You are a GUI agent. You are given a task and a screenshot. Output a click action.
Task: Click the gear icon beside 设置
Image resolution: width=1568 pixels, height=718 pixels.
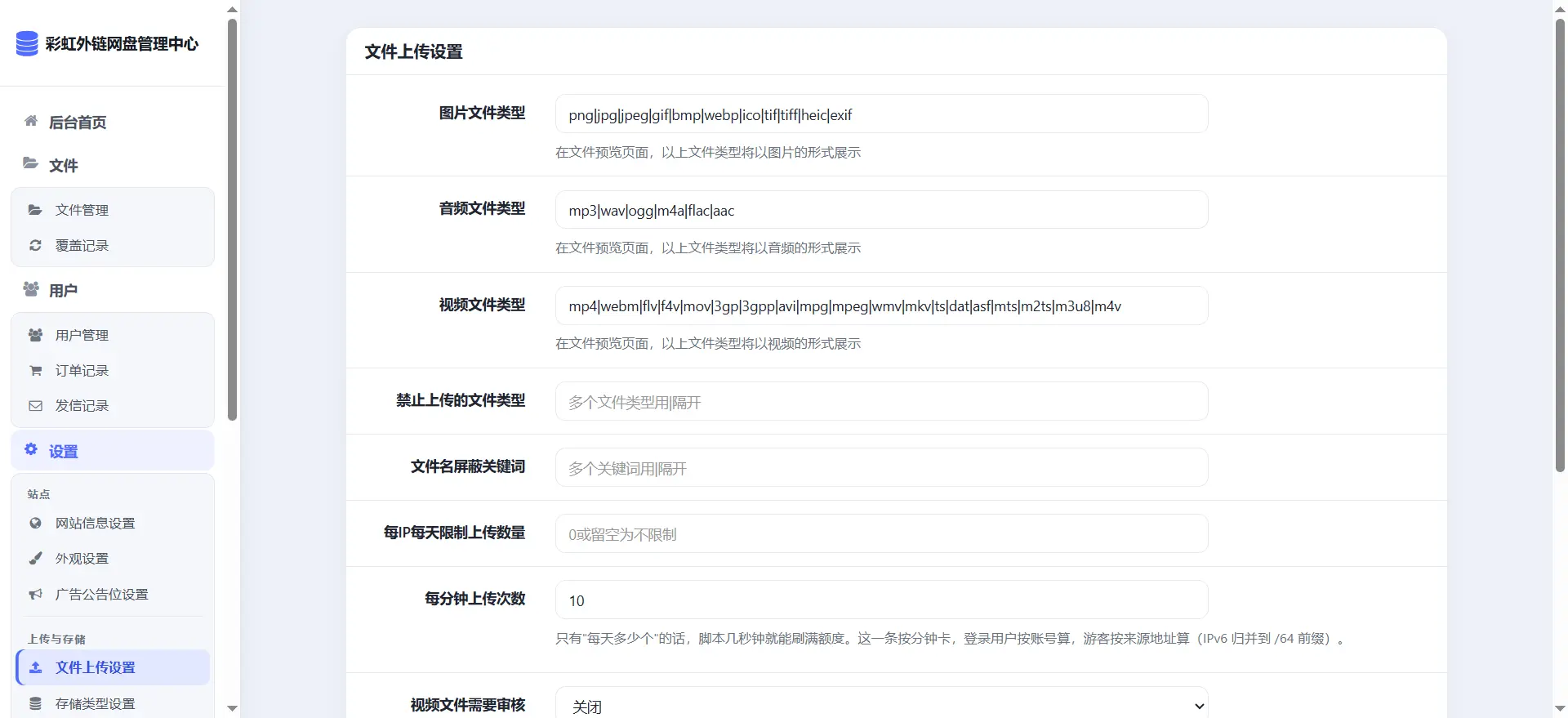[31, 449]
